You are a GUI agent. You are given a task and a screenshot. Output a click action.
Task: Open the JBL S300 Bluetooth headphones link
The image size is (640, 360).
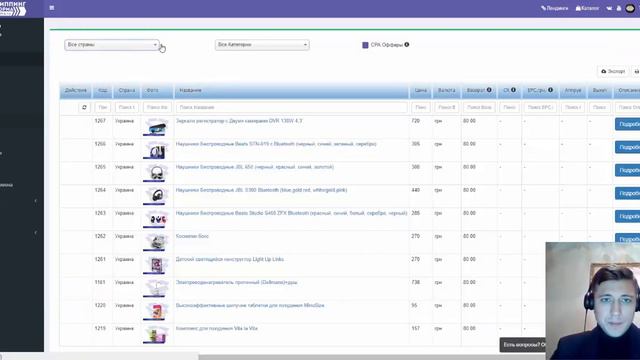[261, 190]
